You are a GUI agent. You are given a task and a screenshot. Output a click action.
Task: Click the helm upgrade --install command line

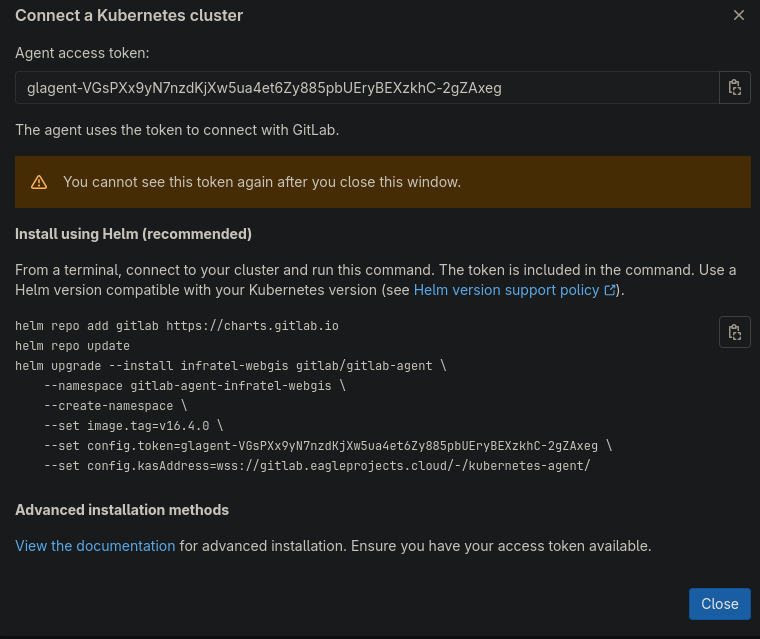coord(230,366)
